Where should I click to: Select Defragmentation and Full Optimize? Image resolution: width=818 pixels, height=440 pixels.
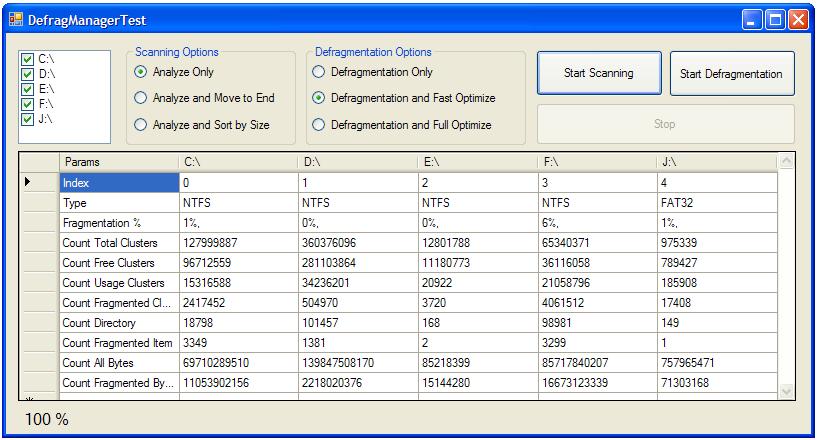pos(318,125)
